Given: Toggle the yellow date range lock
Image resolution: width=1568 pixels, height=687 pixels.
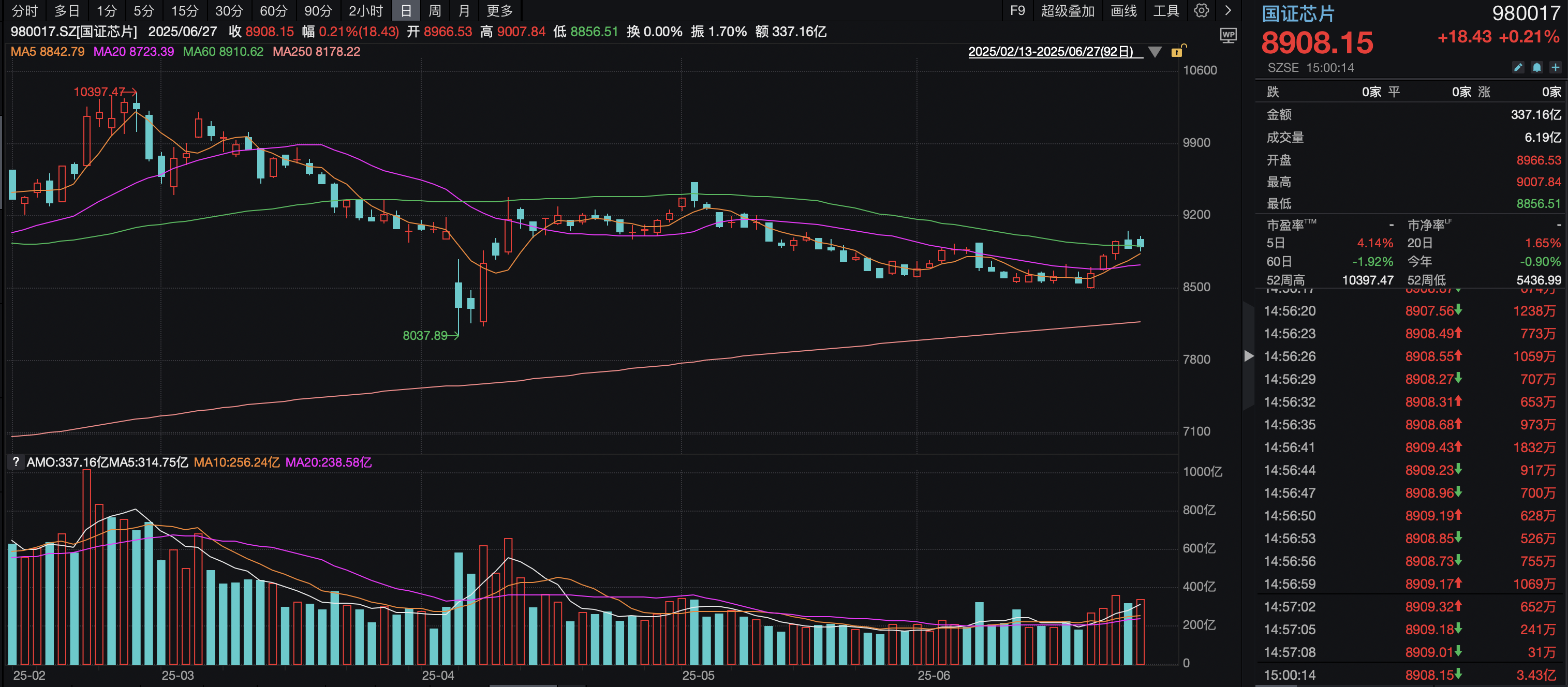Looking at the screenshot, I should tap(1178, 52).
